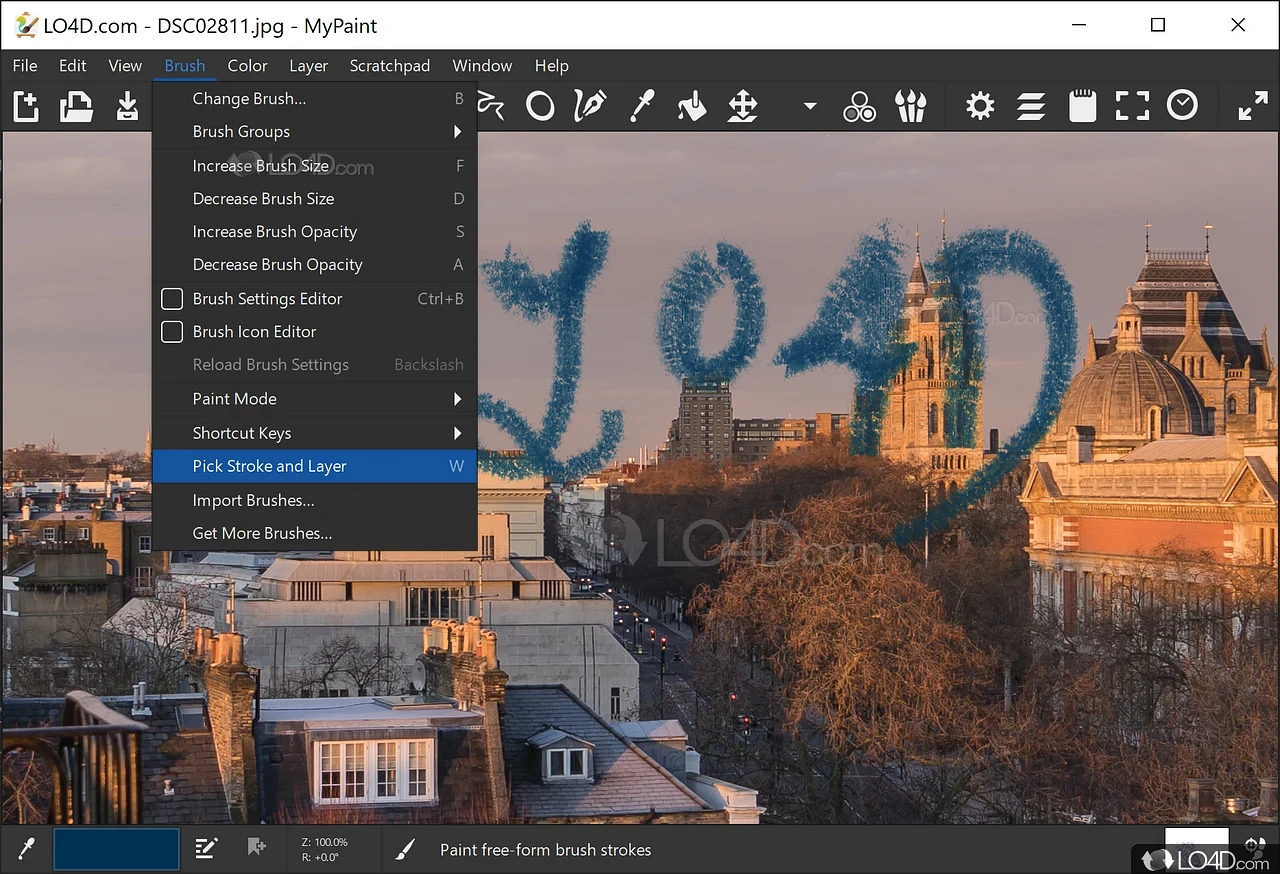Viewport: 1280px width, 874px height.
Task: Select the color picker eyedropper in toolbar
Action: point(641,105)
